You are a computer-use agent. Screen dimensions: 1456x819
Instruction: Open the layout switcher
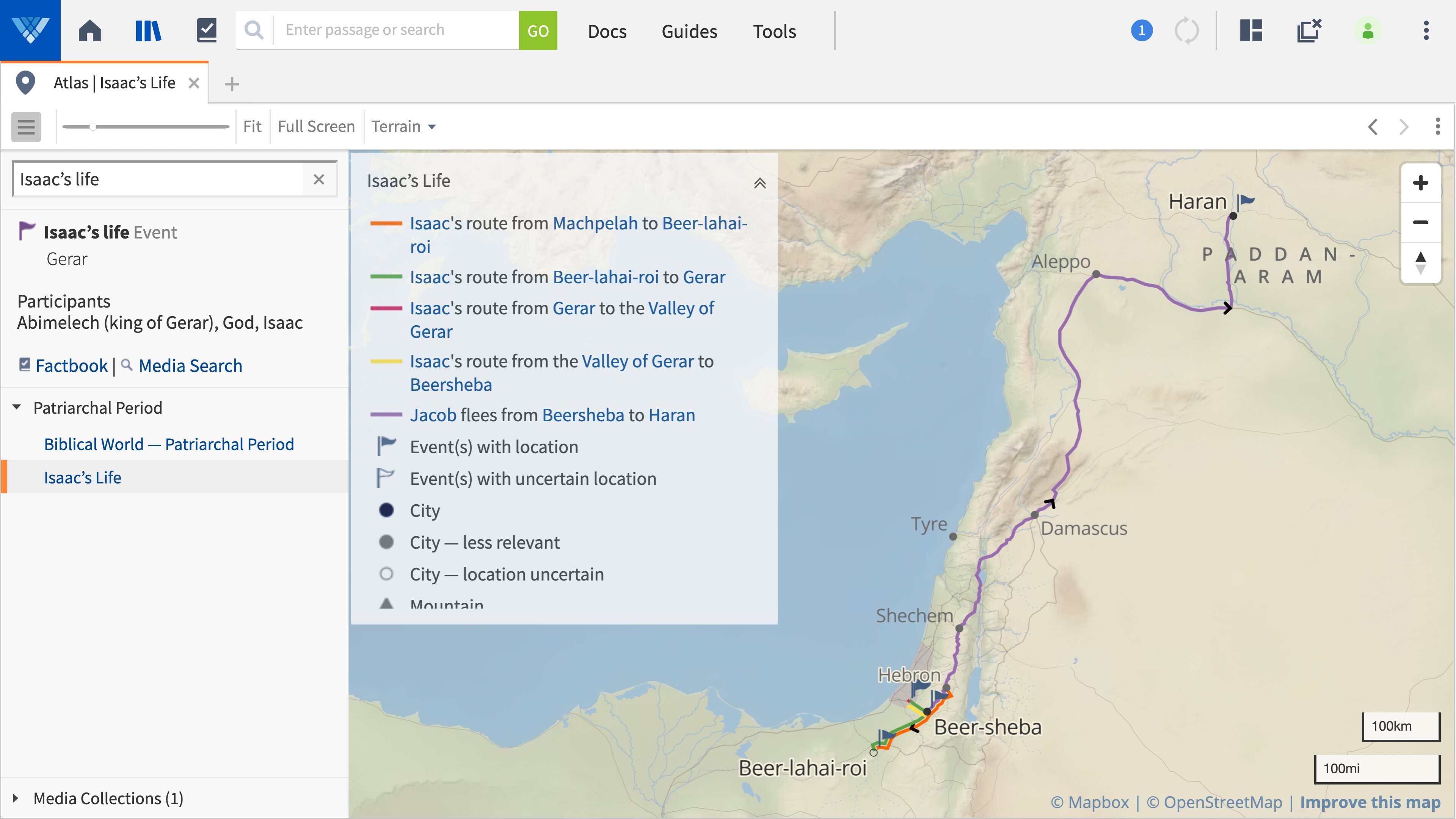tap(1251, 30)
